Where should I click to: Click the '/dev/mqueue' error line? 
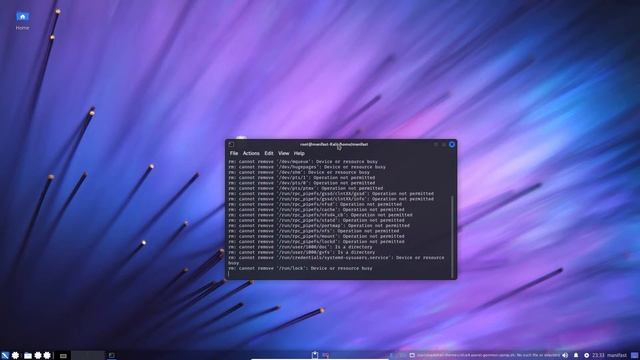click(303, 162)
